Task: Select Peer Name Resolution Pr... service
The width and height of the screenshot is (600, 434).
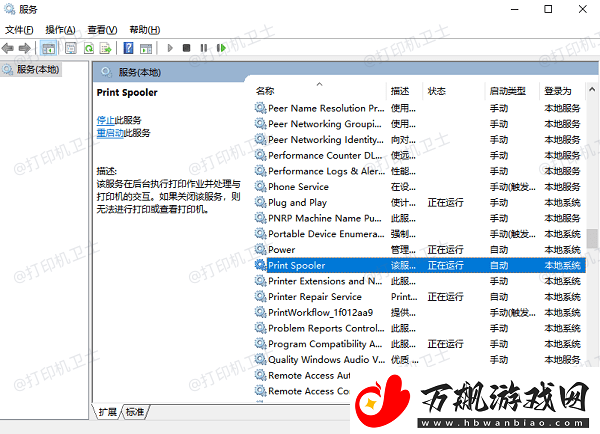Action: (420, 108)
